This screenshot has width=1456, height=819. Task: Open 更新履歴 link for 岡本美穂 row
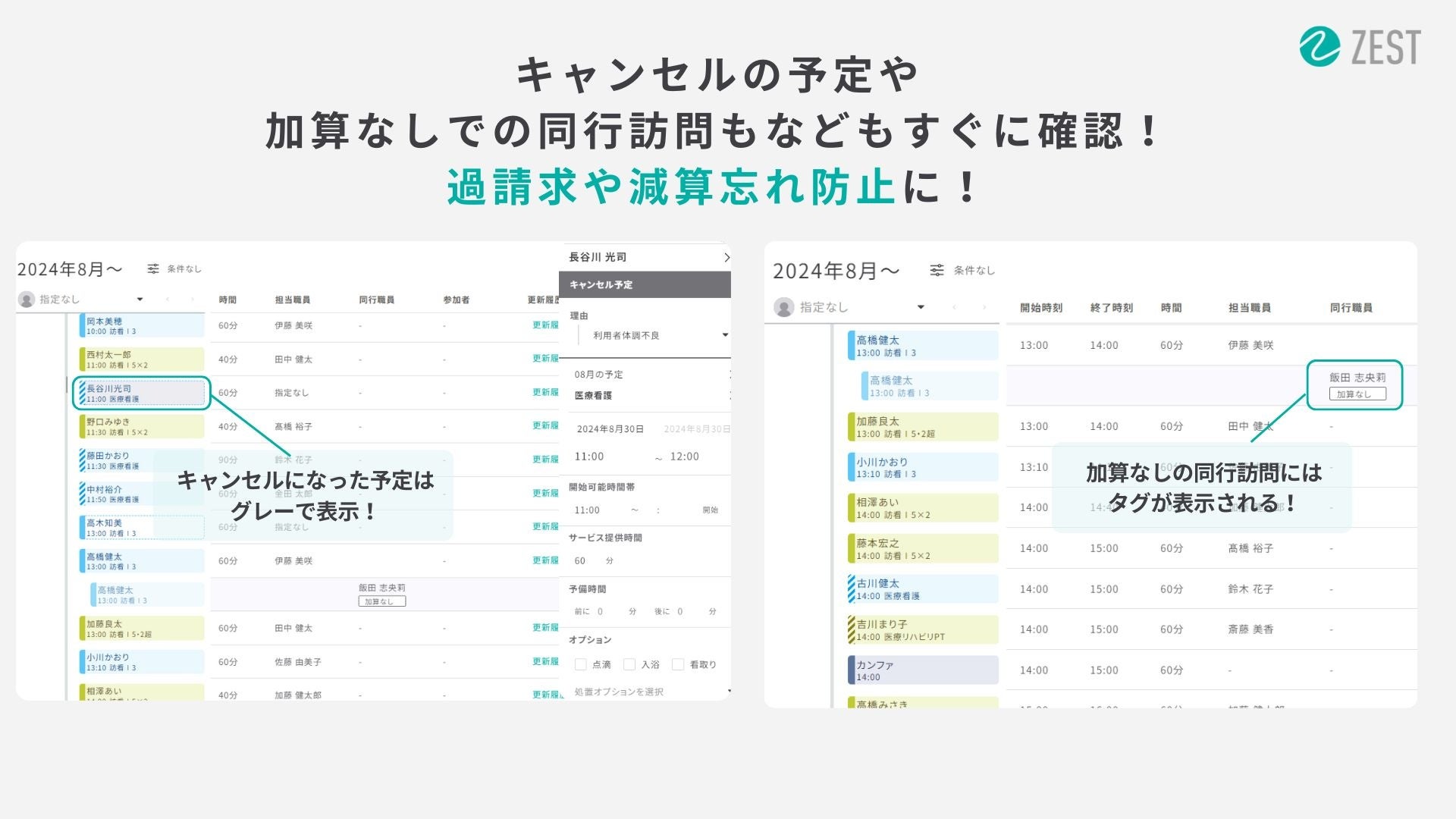tap(544, 325)
